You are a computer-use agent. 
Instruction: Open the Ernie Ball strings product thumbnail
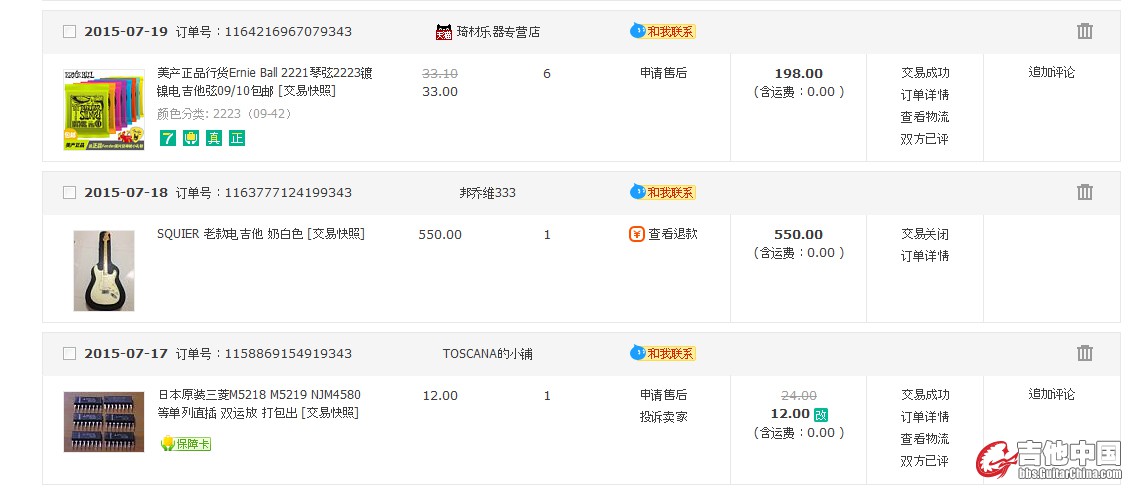tap(104, 110)
